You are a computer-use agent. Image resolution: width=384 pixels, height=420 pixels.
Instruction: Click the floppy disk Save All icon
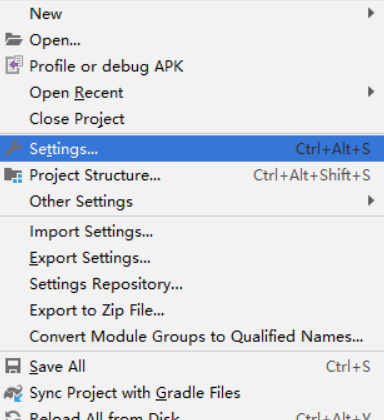point(13,366)
